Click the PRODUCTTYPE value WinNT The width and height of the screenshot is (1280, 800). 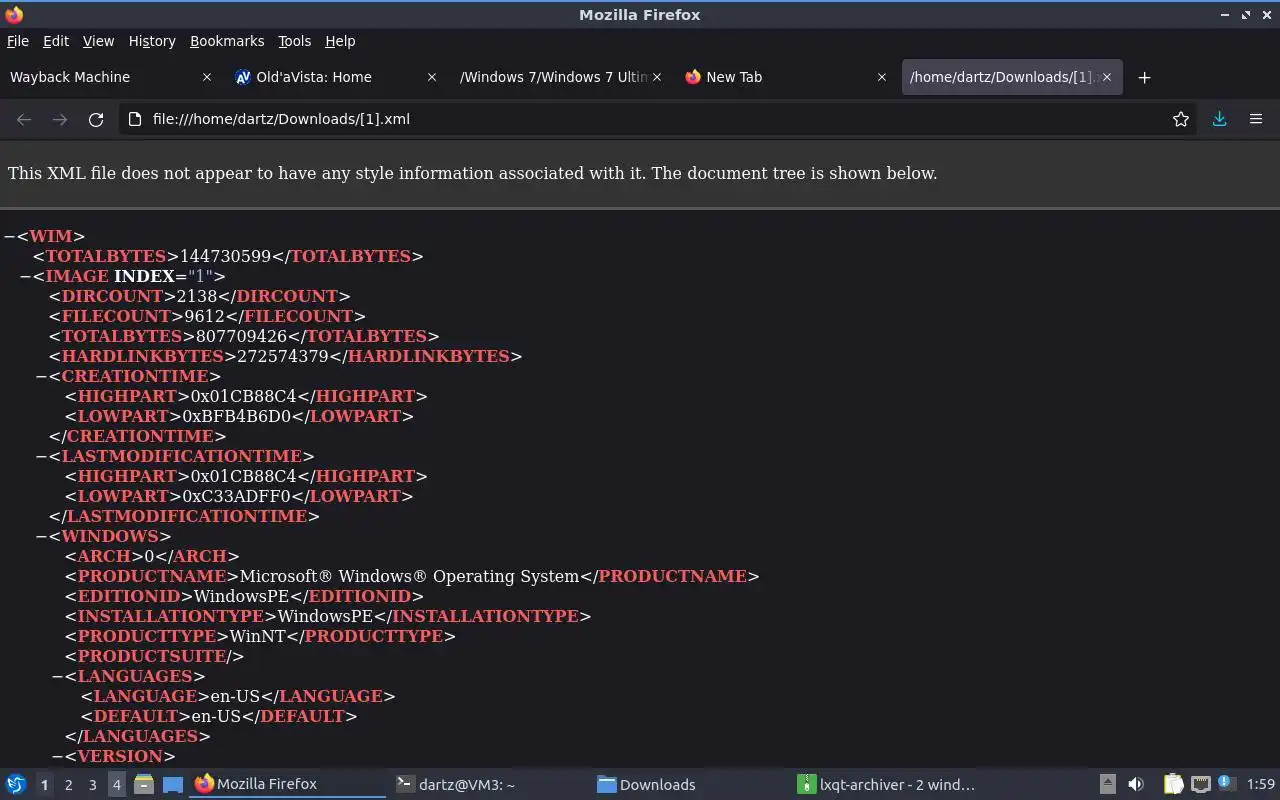pyautogui.click(x=258, y=636)
